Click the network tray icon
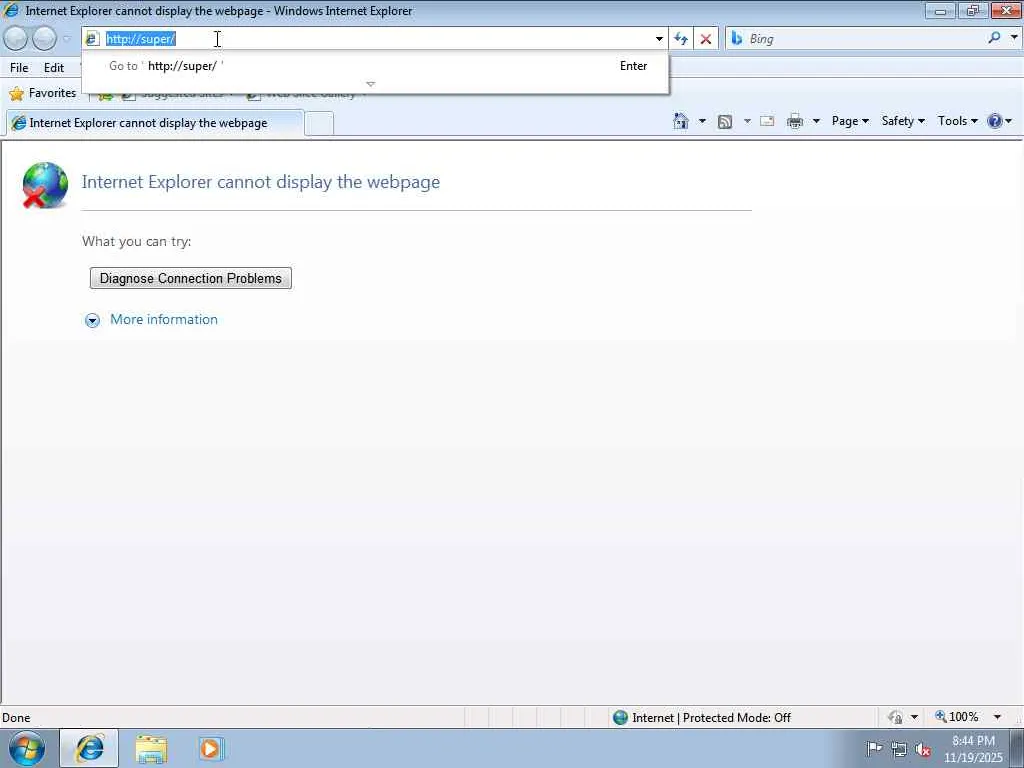1024x768 pixels. coord(899,749)
